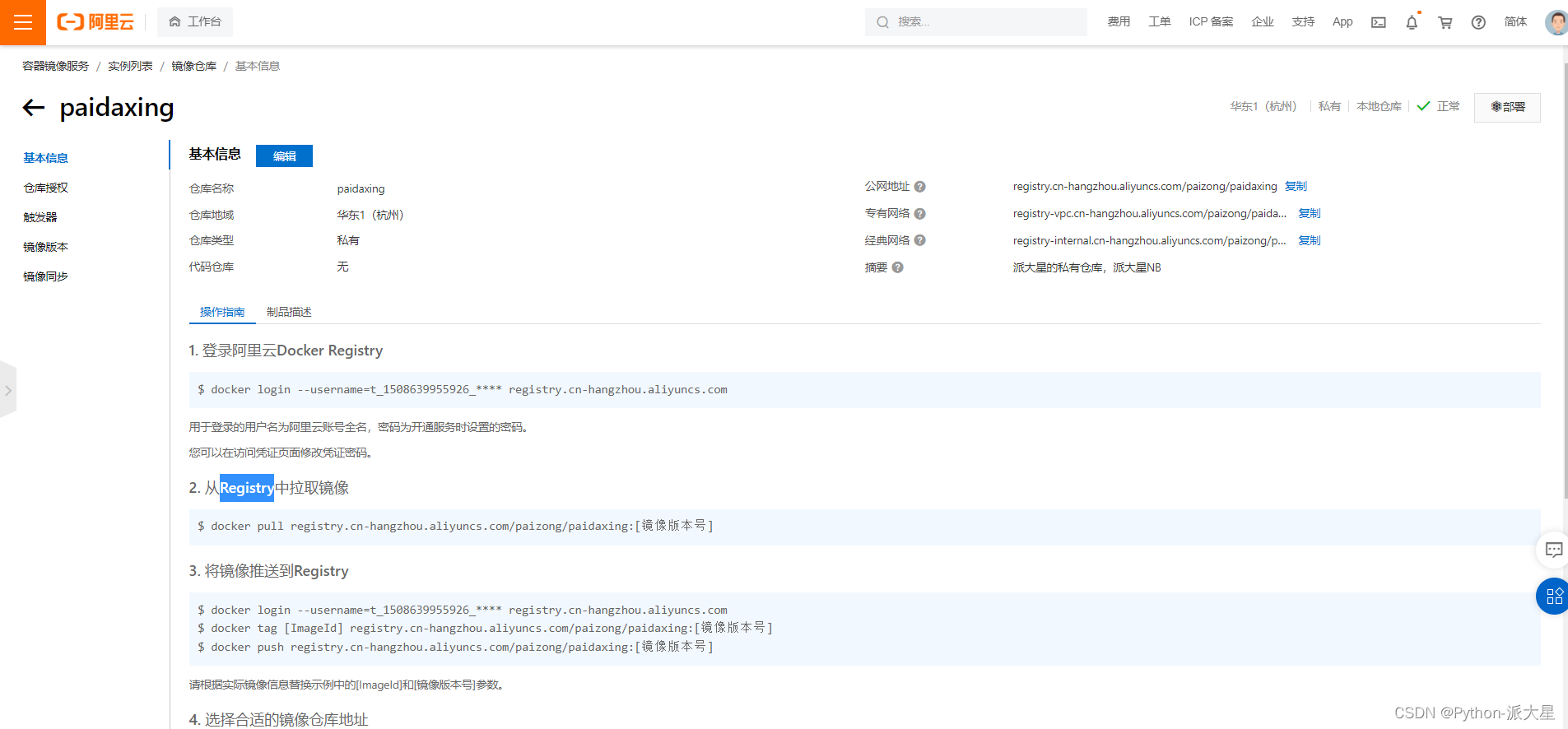
Task: Click the 华东1（杭州） region label at top
Action: tap(1263, 106)
